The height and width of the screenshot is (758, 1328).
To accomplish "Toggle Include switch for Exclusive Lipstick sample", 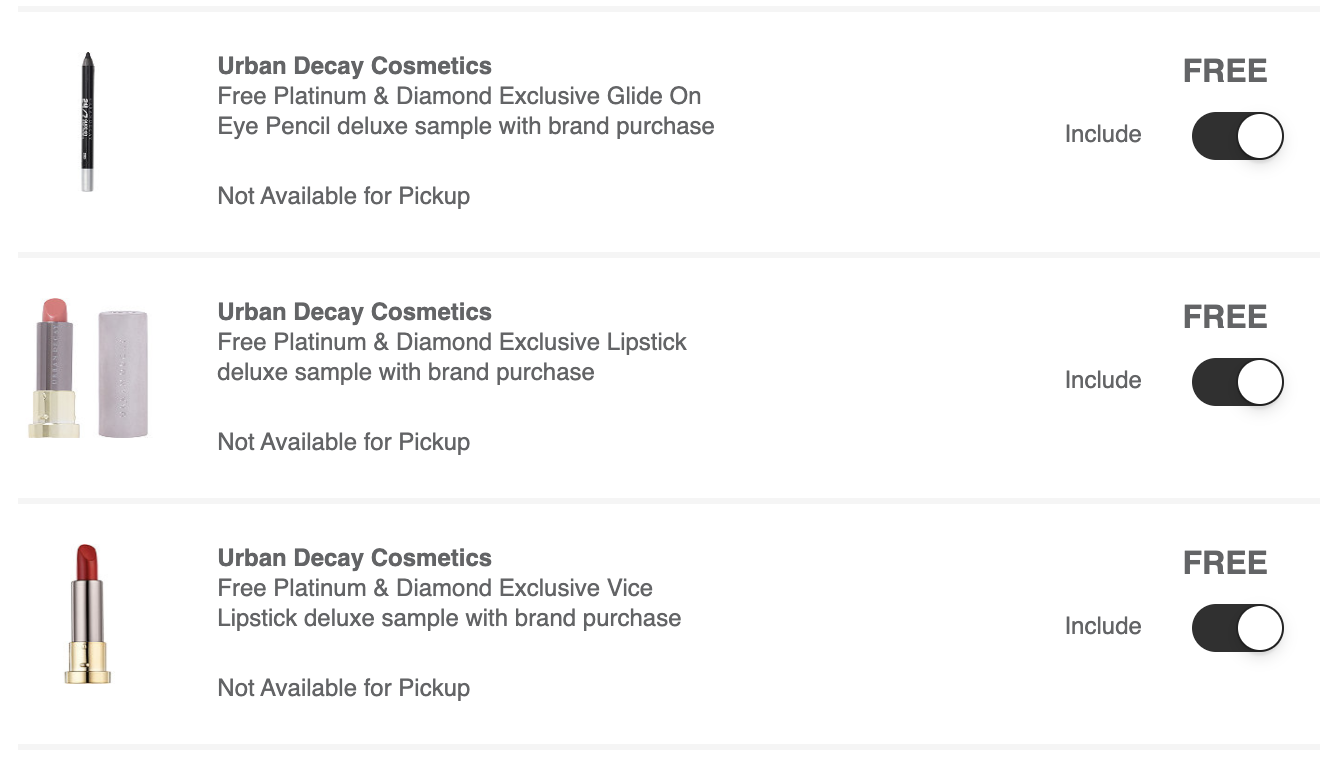I will tap(1237, 382).
